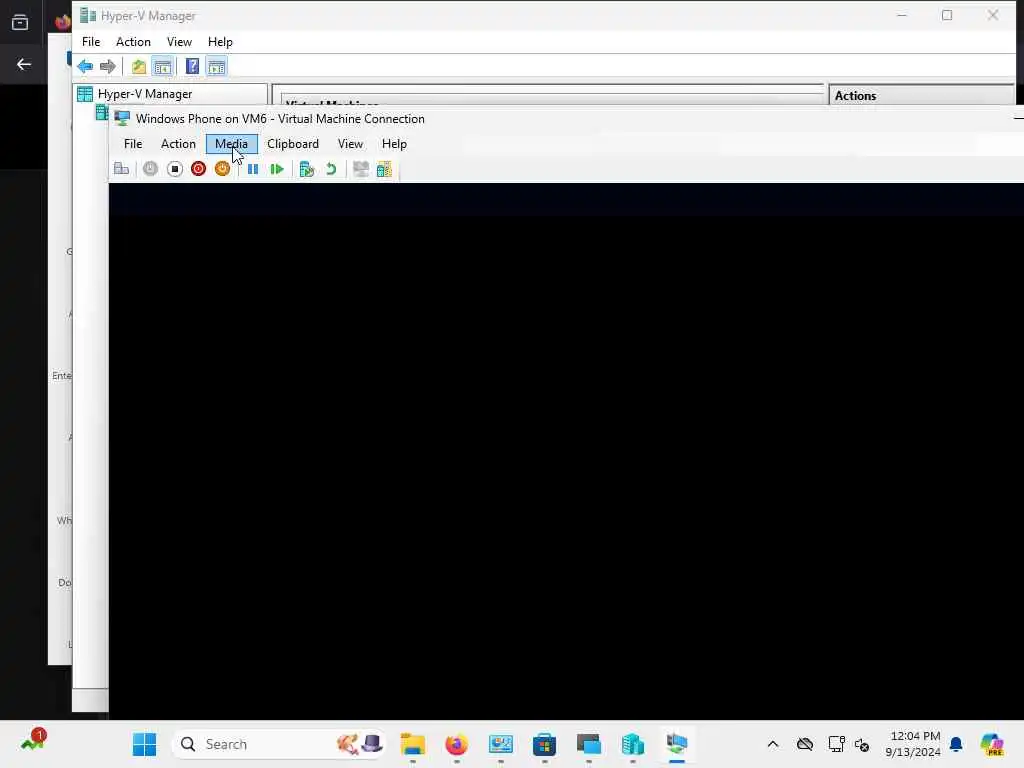Click Hyper-V Manager Back arrow
Image resolution: width=1024 pixels, height=768 pixels.
[85, 66]
